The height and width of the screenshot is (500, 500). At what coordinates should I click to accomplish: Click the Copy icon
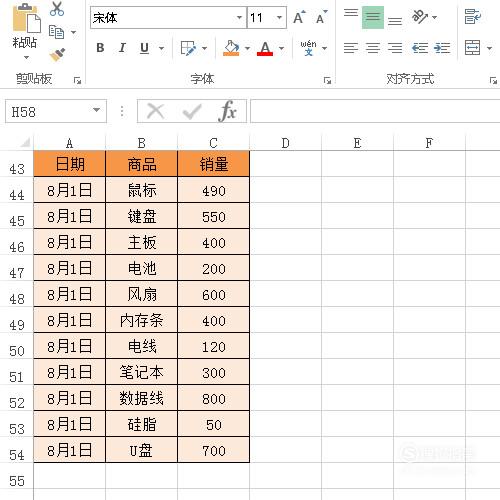56,32
